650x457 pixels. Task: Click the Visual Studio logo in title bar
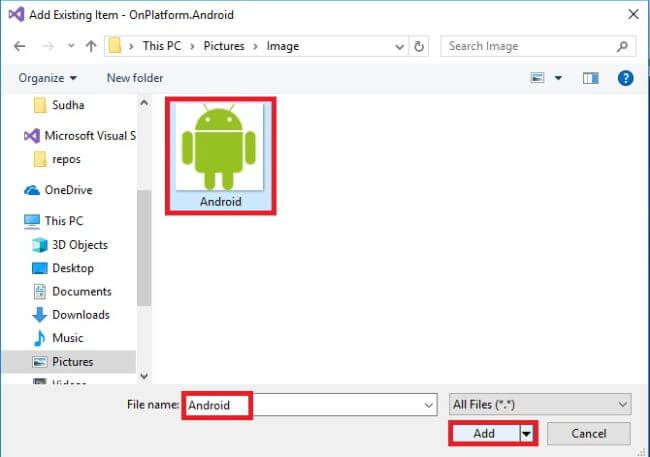pos(16,15)
